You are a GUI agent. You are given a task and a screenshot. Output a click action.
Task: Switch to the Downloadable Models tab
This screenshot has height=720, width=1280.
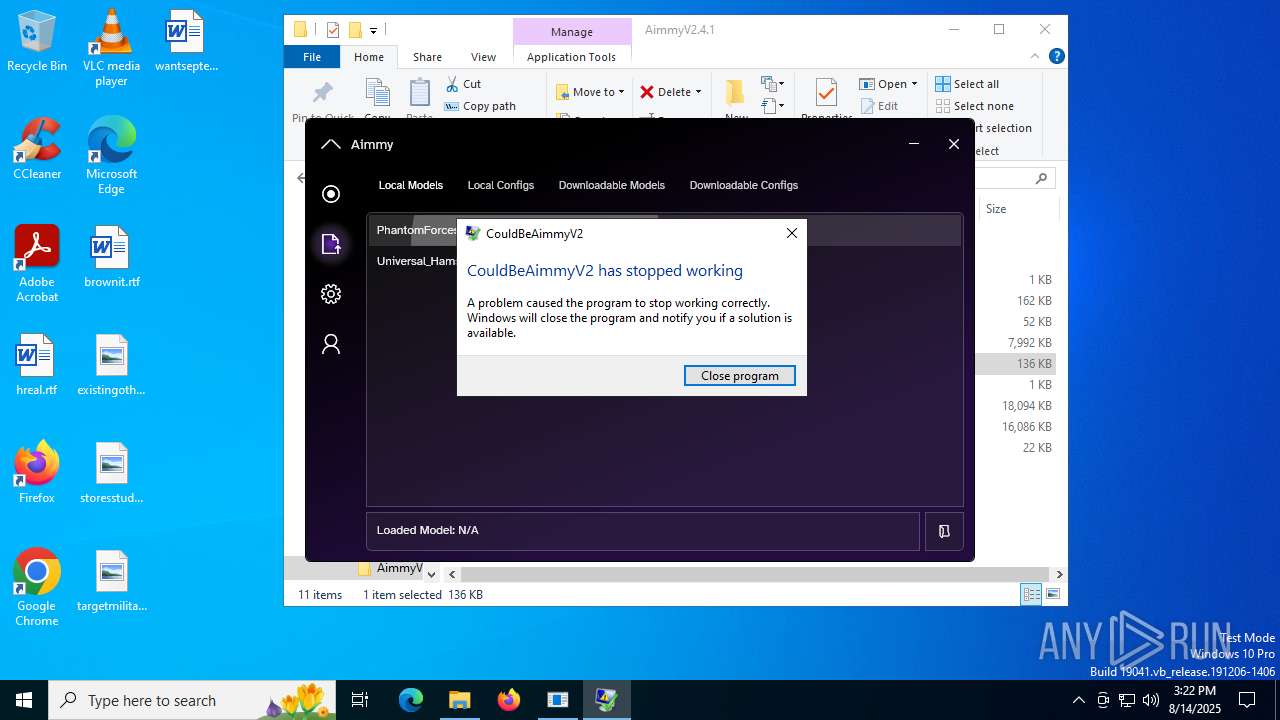coord(612,185)
